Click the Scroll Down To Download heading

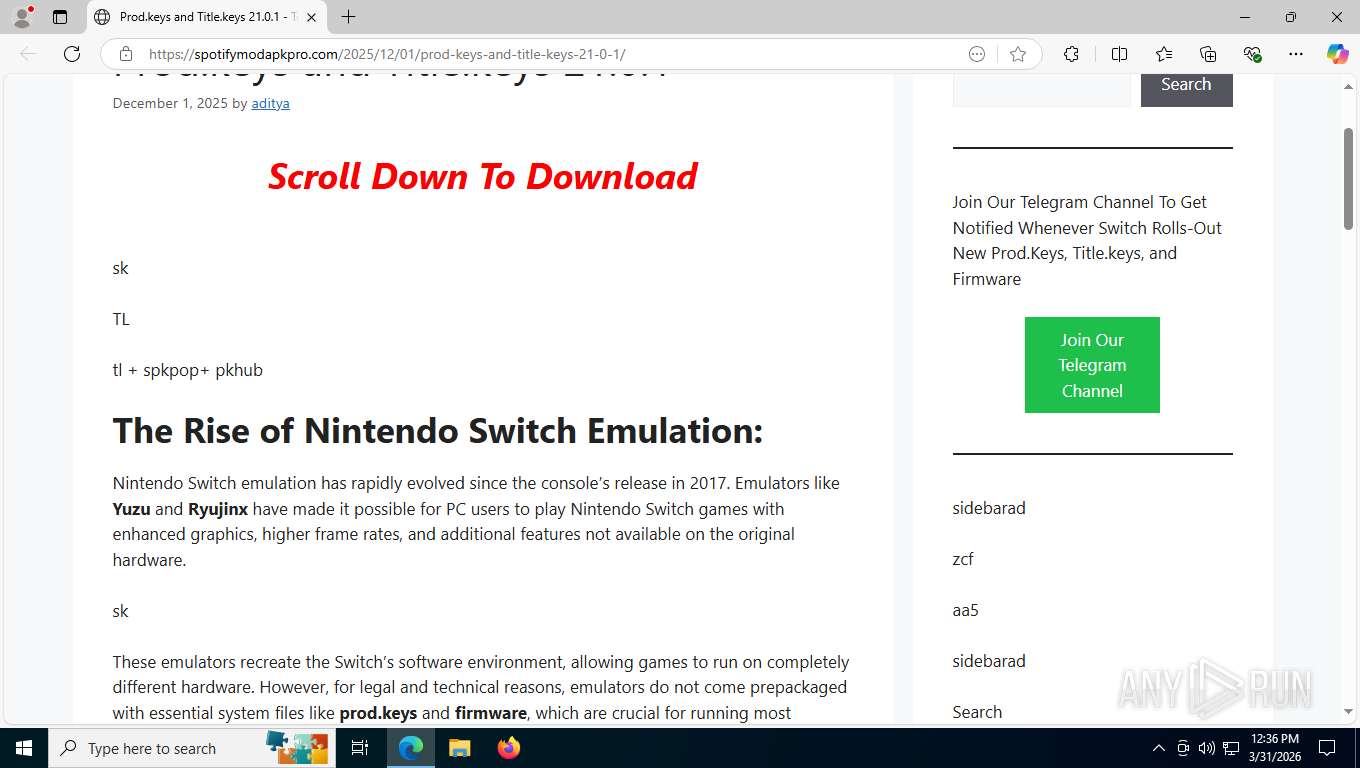(482, 177)
